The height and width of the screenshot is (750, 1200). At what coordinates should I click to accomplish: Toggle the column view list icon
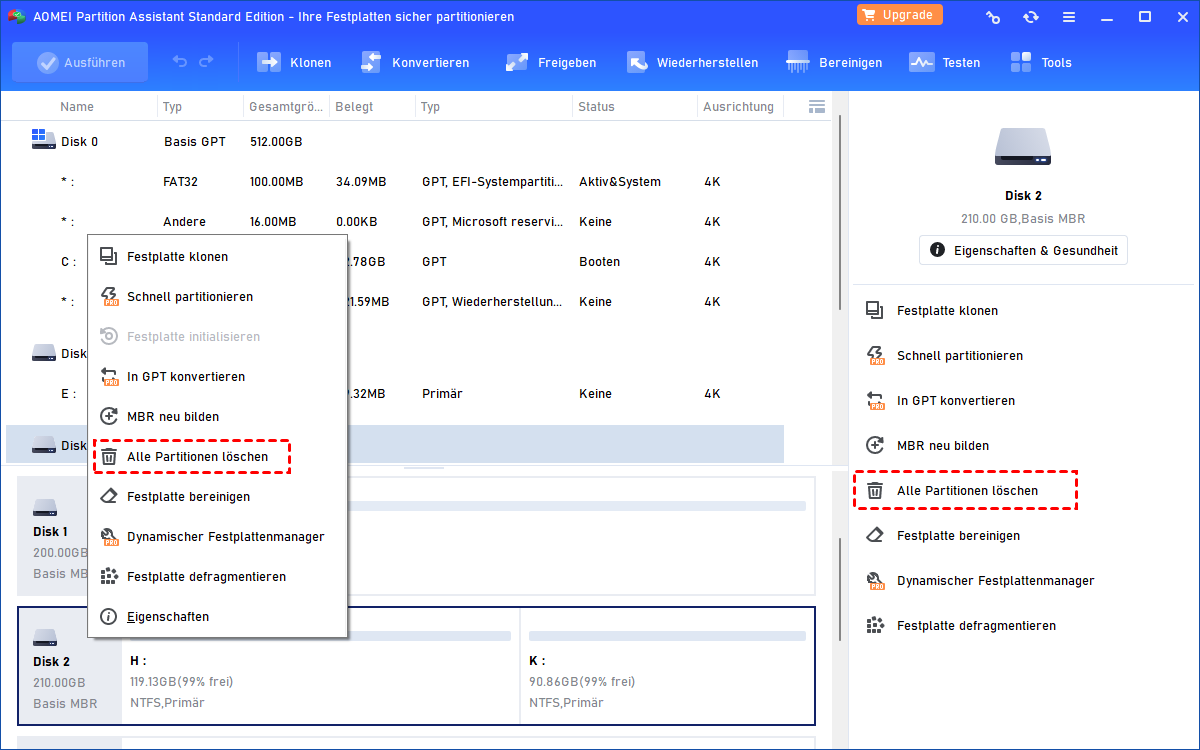[x=816, y=106]
